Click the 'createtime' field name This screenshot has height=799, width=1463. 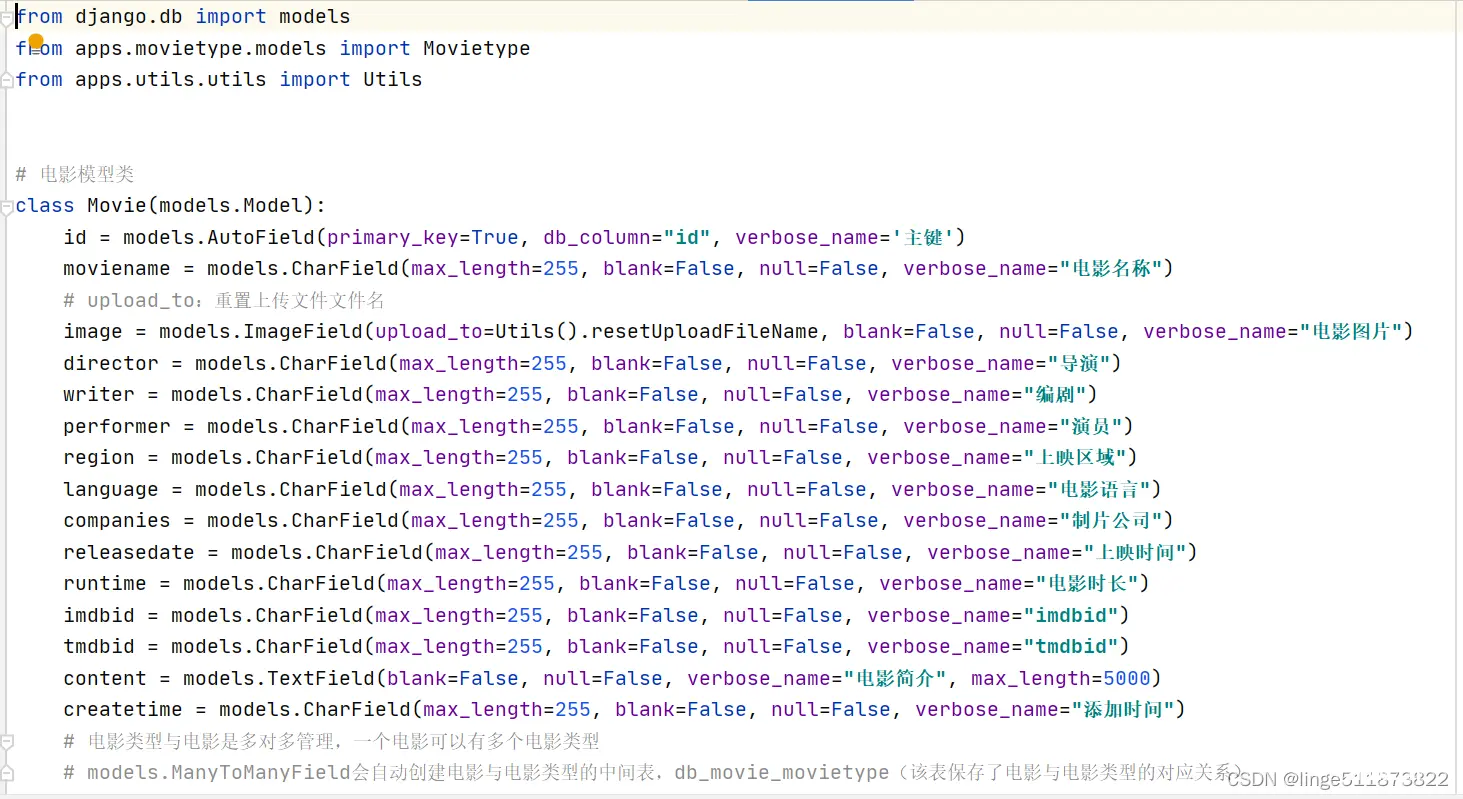(x=123, y=710)
